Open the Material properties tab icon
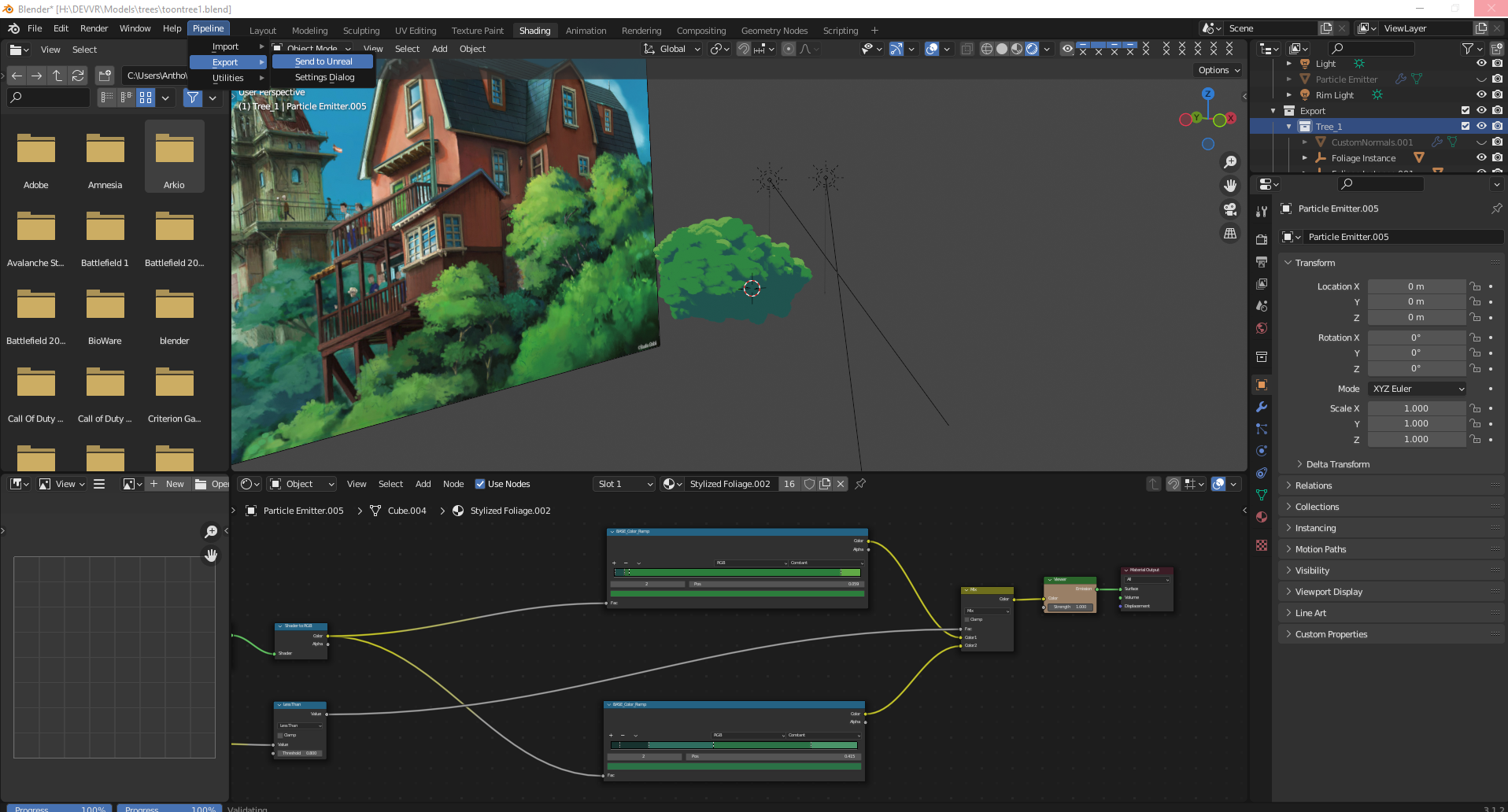This screenshot has width=1508, height=812. point(1262,517)
